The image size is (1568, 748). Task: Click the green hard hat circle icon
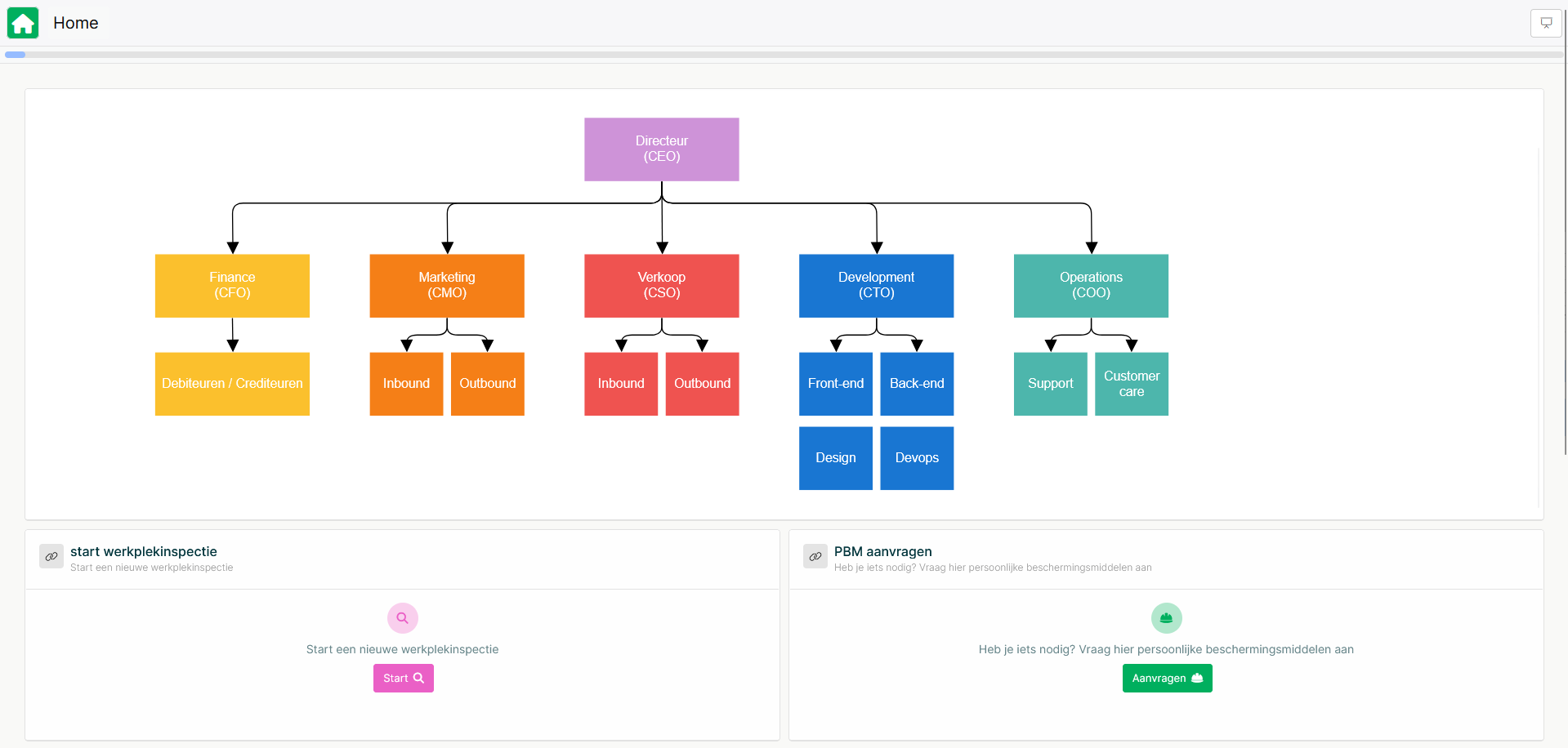coord(1166,618)
